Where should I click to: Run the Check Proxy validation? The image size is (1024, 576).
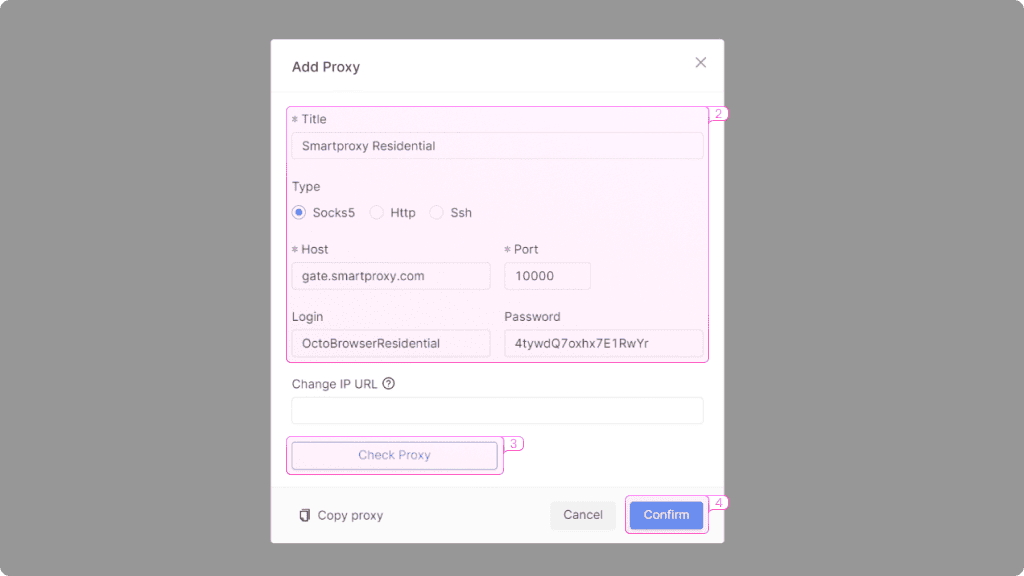tap(393, 455)
